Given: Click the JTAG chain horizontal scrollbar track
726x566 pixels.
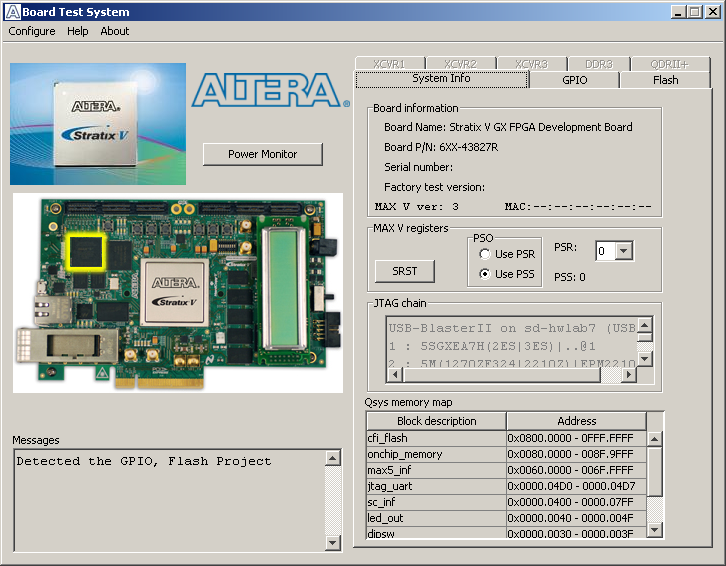Looking at the screenshot, I should click(610, 375).
